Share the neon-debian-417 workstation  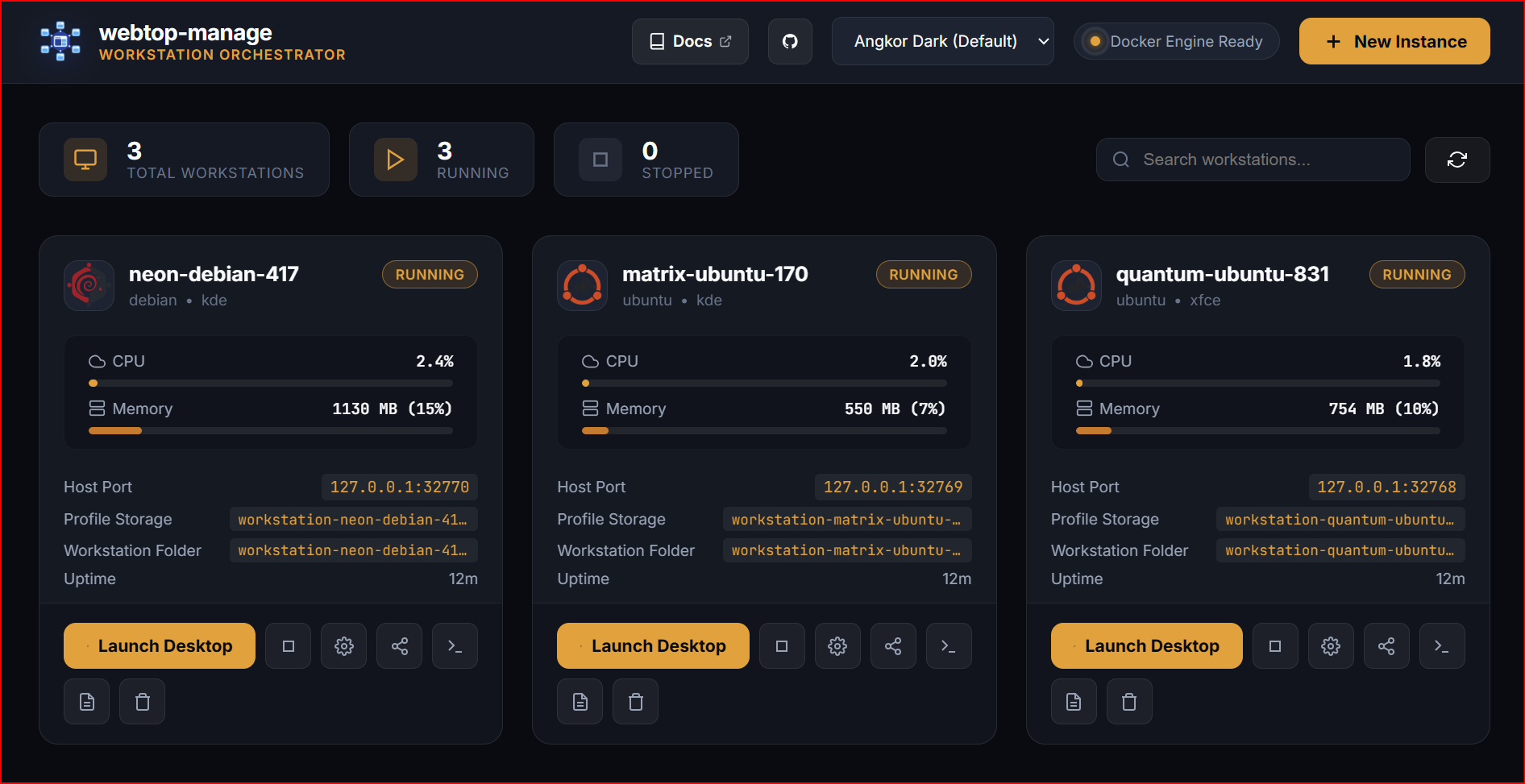(400, 646)
